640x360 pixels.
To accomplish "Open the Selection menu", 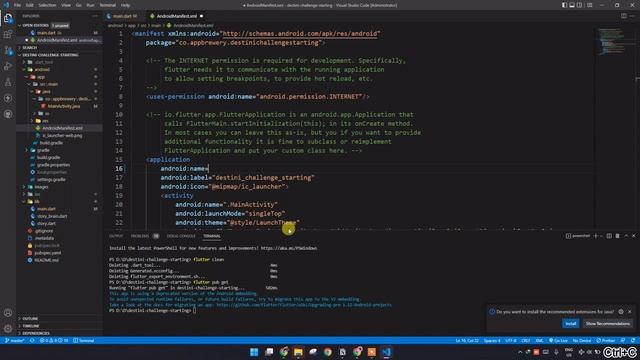I will pos(47,5).
